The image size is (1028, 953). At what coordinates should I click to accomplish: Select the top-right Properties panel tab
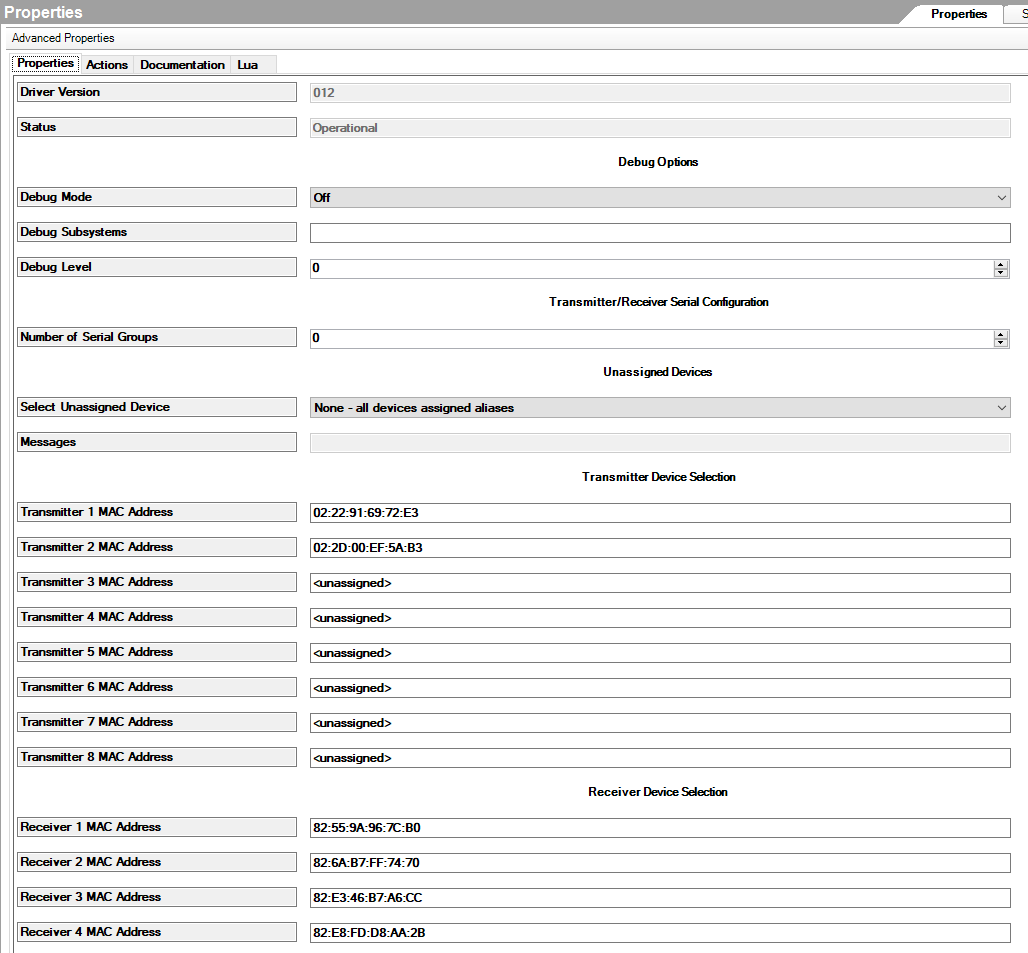959,14
